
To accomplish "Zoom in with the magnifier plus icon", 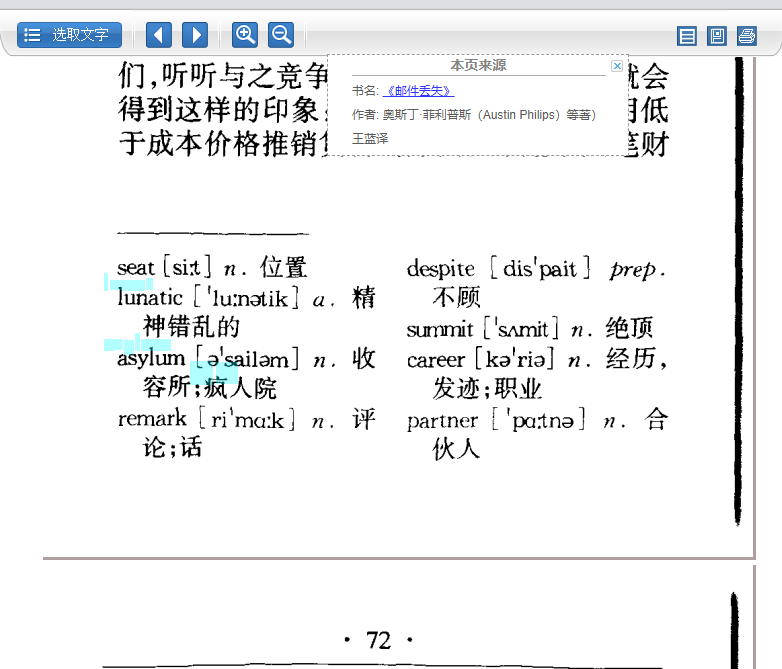I will tap(245, 35).
